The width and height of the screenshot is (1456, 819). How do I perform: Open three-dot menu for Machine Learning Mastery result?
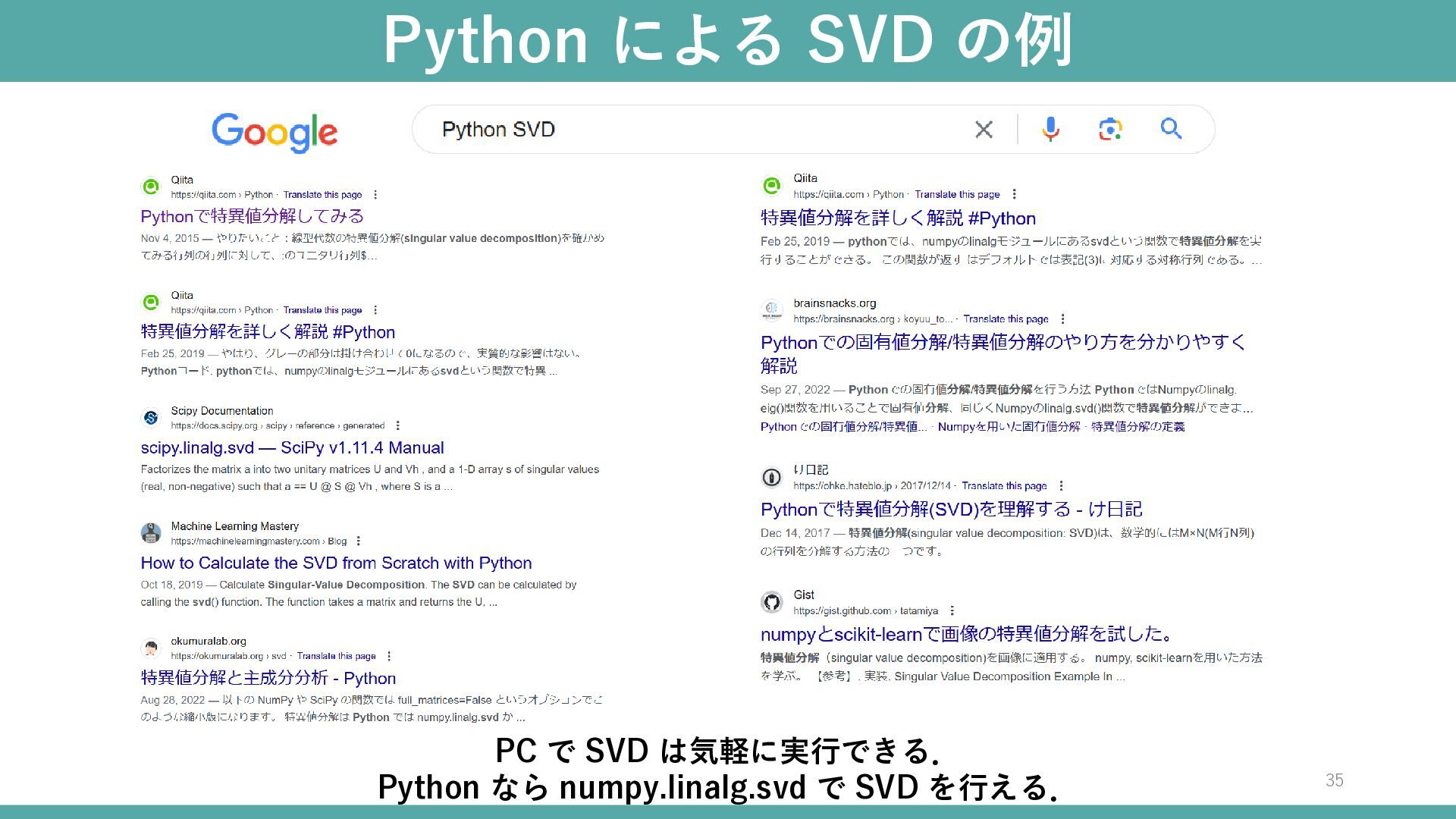(x=359, y=541)
